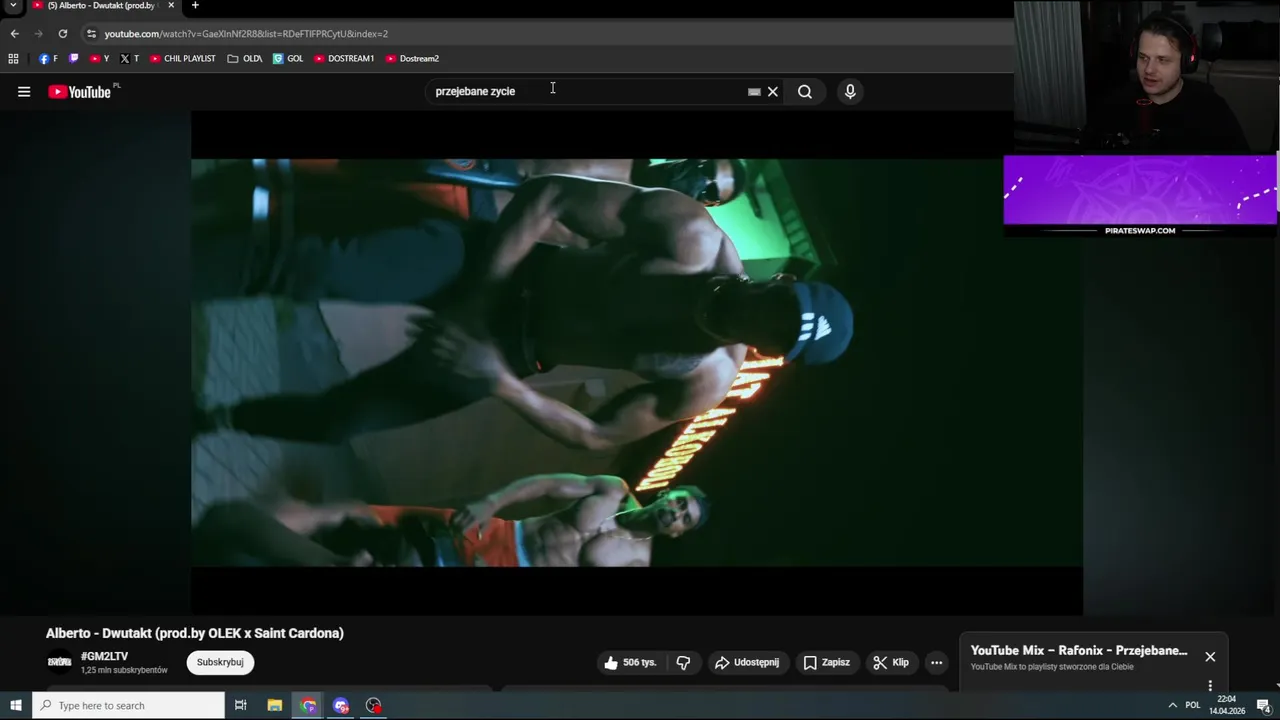This screenshot has height=720, width=1280.
Task: Open Task View on taskbar
Action: pos(240,706)
